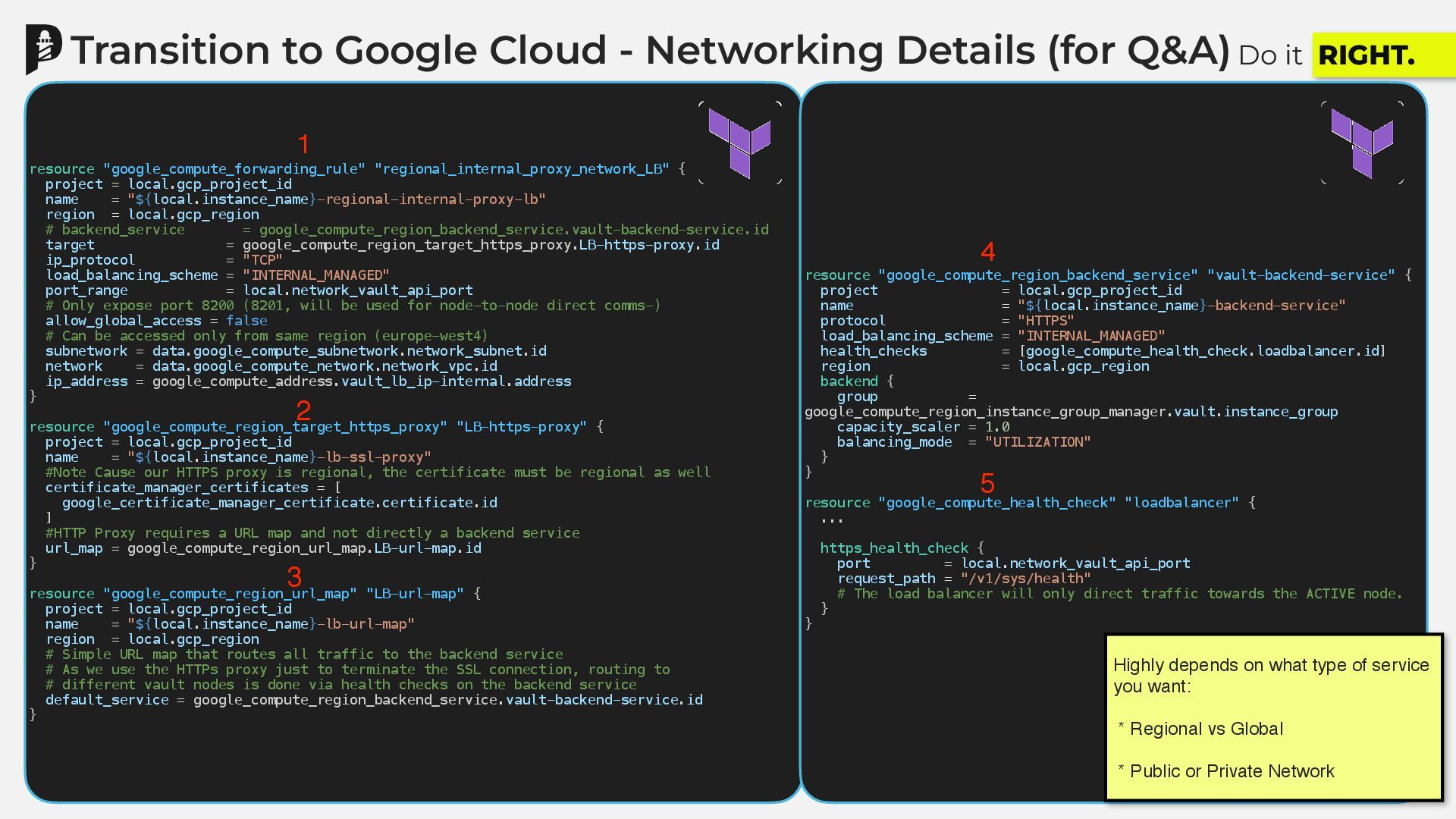The width and height of the screenshot is (1456, 819).
Task: Click the lighthouse logo beside the title
Action: (44, 49)
